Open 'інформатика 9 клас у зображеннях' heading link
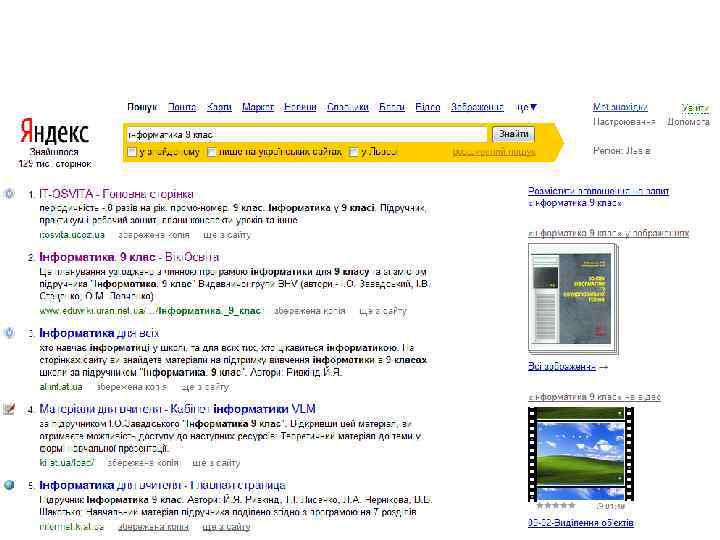Screen dimensions: 720x540 tap(609, 233)
